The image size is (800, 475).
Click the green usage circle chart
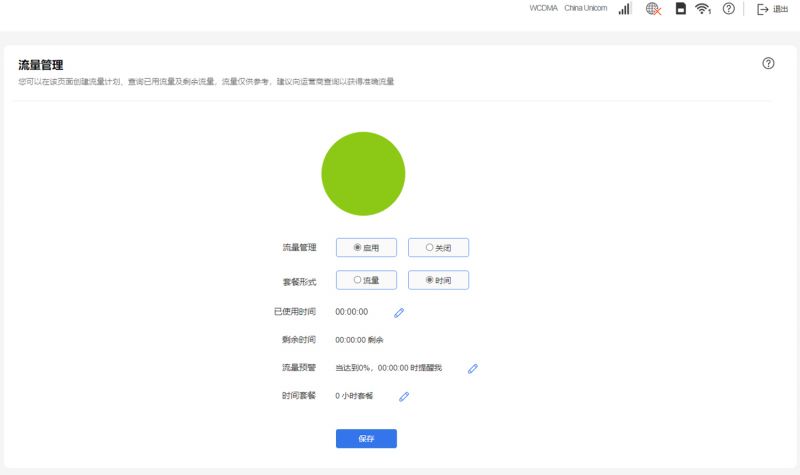point(363,174)
